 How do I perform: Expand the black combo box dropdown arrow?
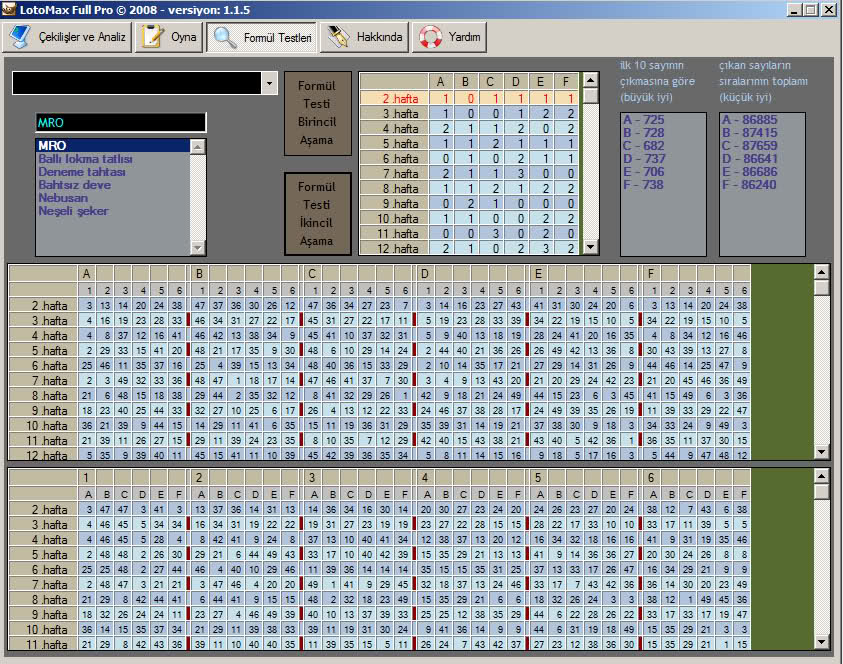pos(269,83)
